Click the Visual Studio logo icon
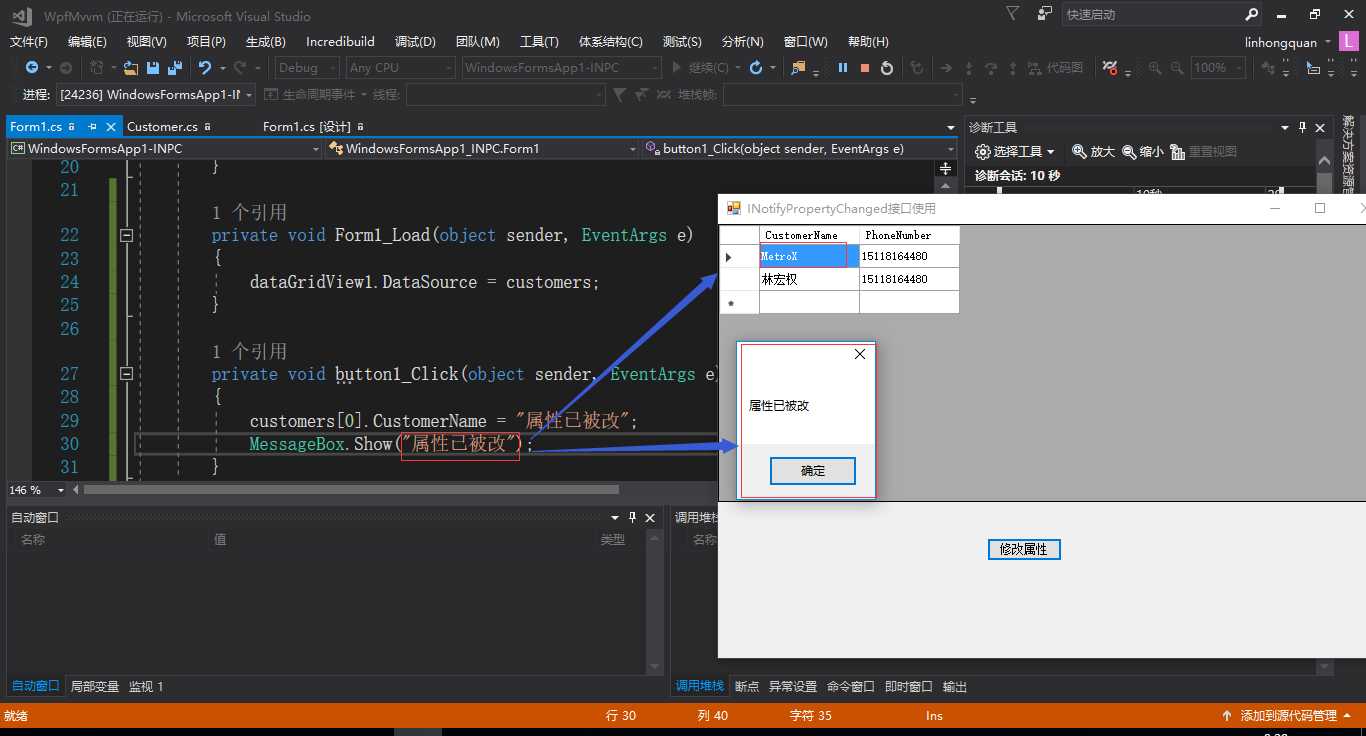This screenshot has width=1366, height=736. pyautogui.click(x=22, y=15)
